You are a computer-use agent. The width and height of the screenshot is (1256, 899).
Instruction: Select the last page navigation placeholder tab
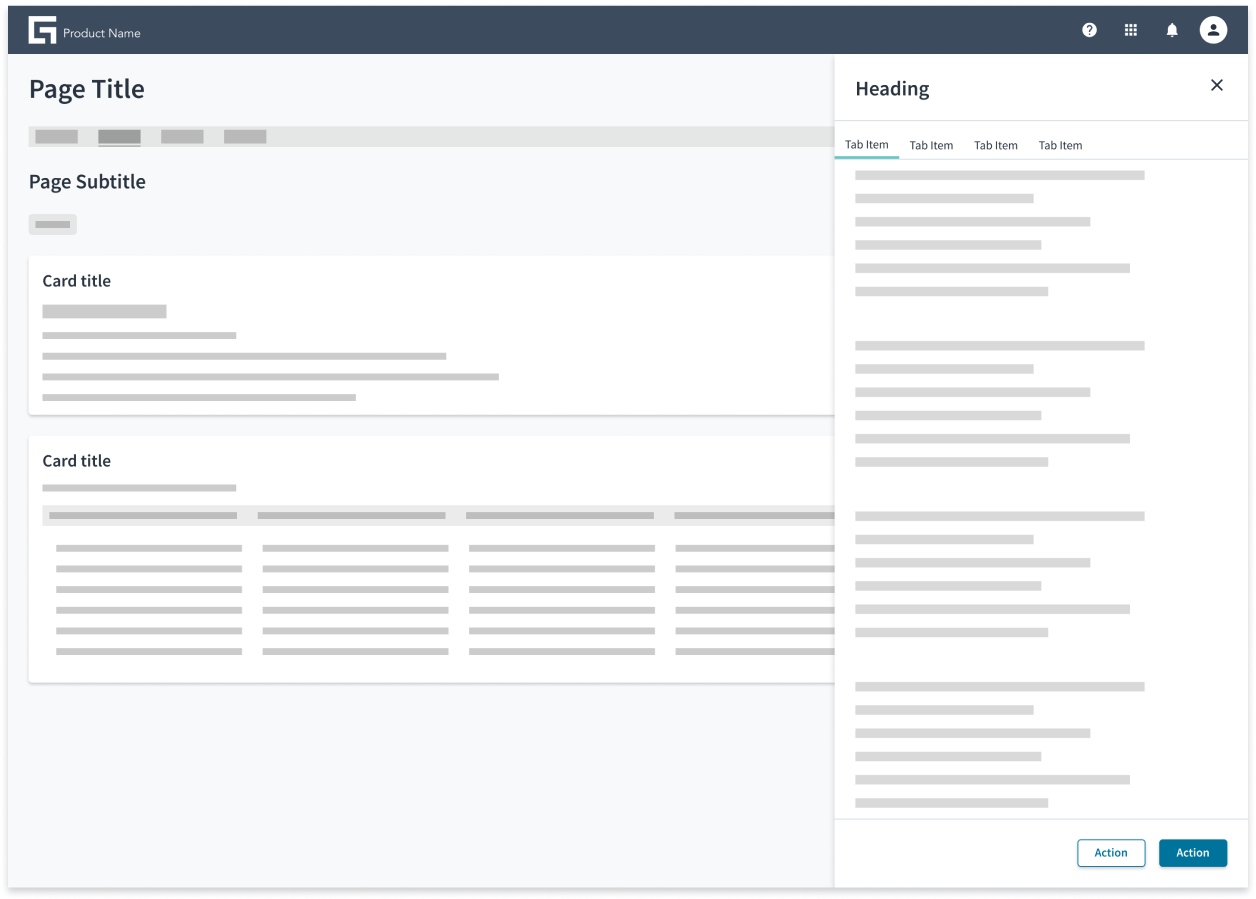(245, 137)
